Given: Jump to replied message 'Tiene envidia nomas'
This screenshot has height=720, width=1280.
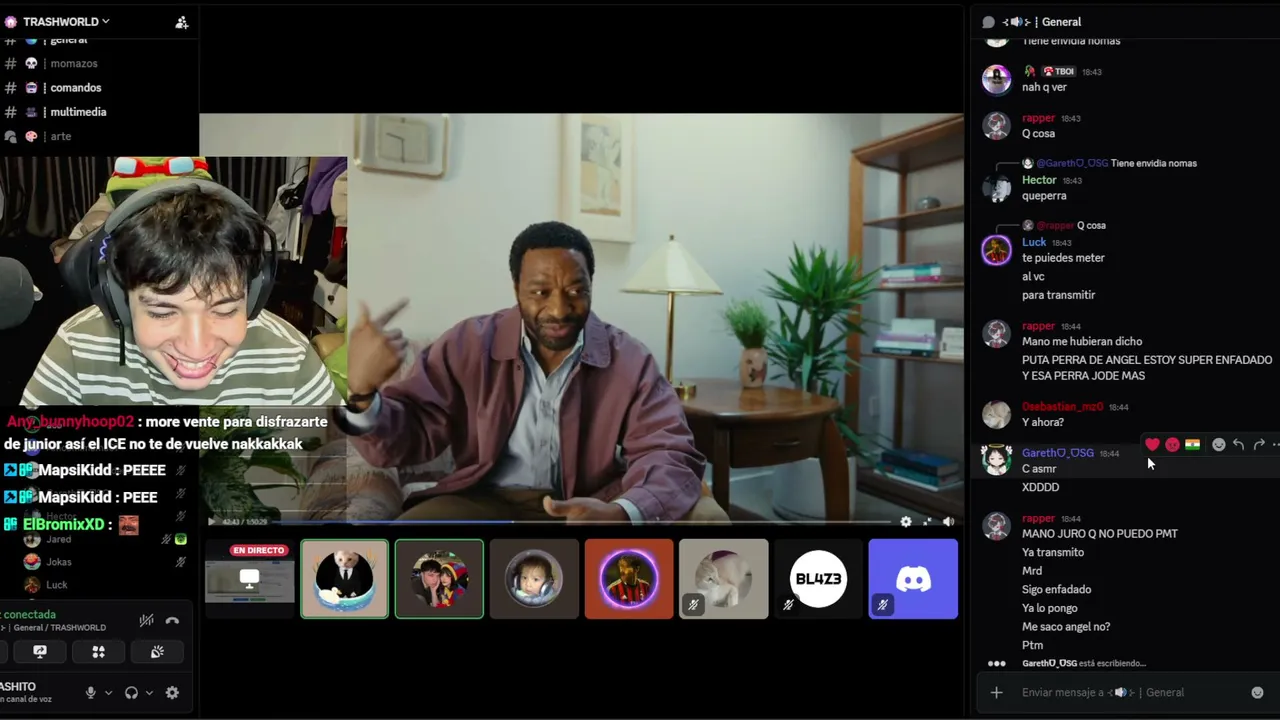Looking at the screenshot, I should (1153, 163).
